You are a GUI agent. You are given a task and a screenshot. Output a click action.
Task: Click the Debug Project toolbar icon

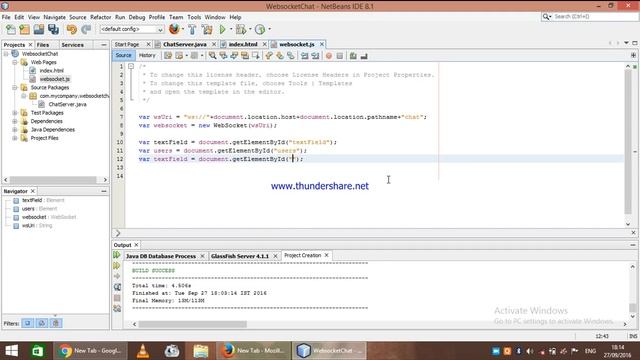241,29
